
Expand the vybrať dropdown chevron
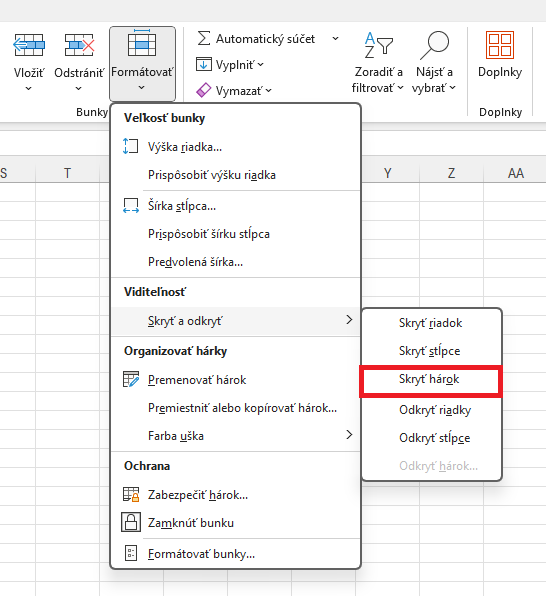(452, 88)
